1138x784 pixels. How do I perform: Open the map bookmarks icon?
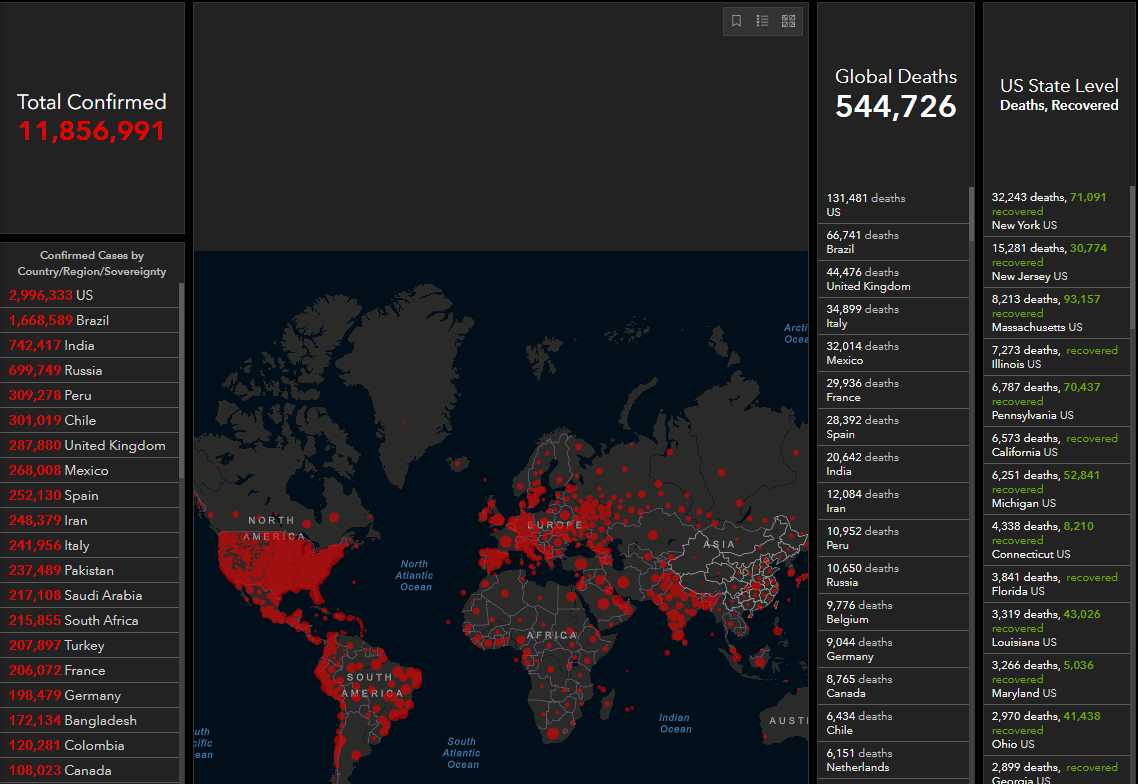pyautogui.click(x=737, y=21)
